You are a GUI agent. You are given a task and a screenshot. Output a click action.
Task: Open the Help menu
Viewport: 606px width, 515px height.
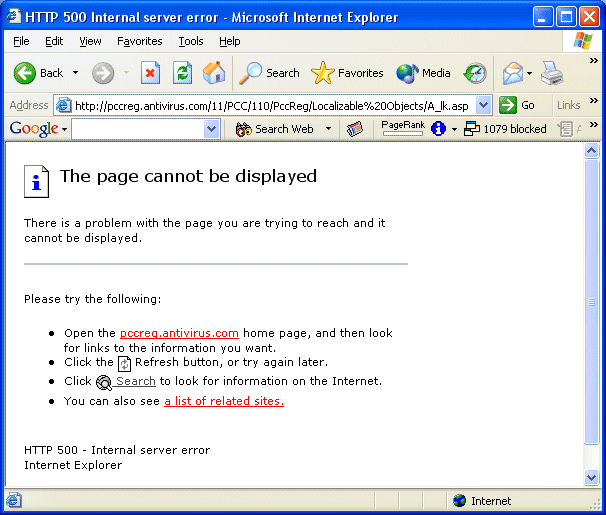point(230,41)
